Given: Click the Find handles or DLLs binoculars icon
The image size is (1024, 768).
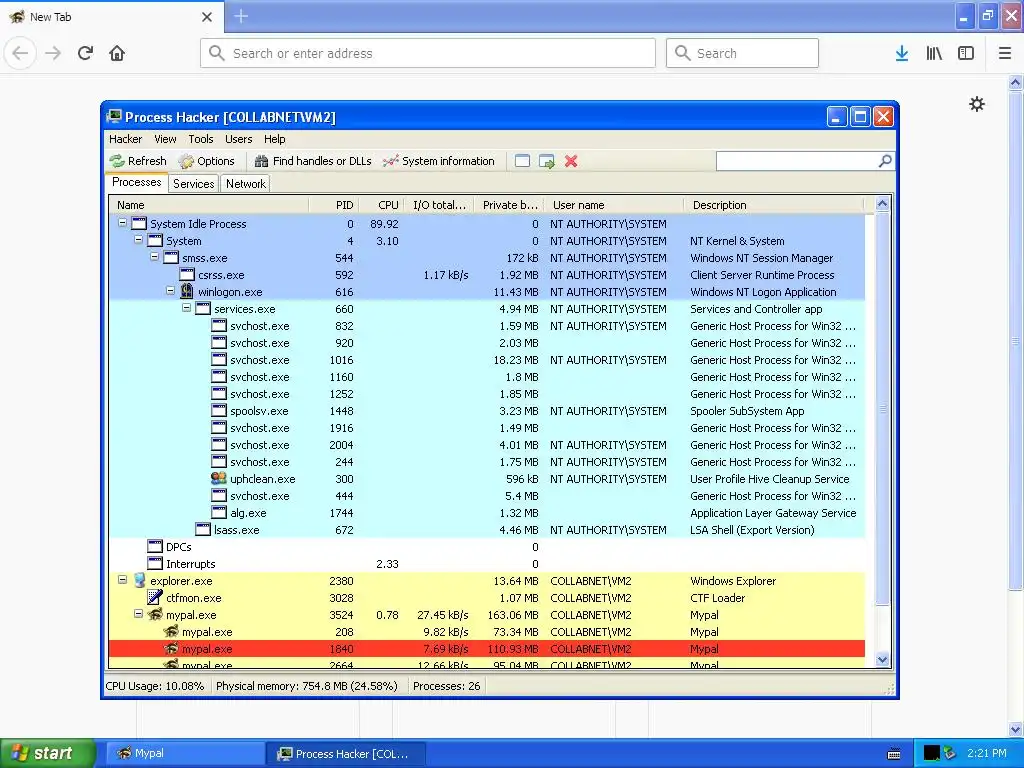Looking at the screenshot, I should coord(261,161).
